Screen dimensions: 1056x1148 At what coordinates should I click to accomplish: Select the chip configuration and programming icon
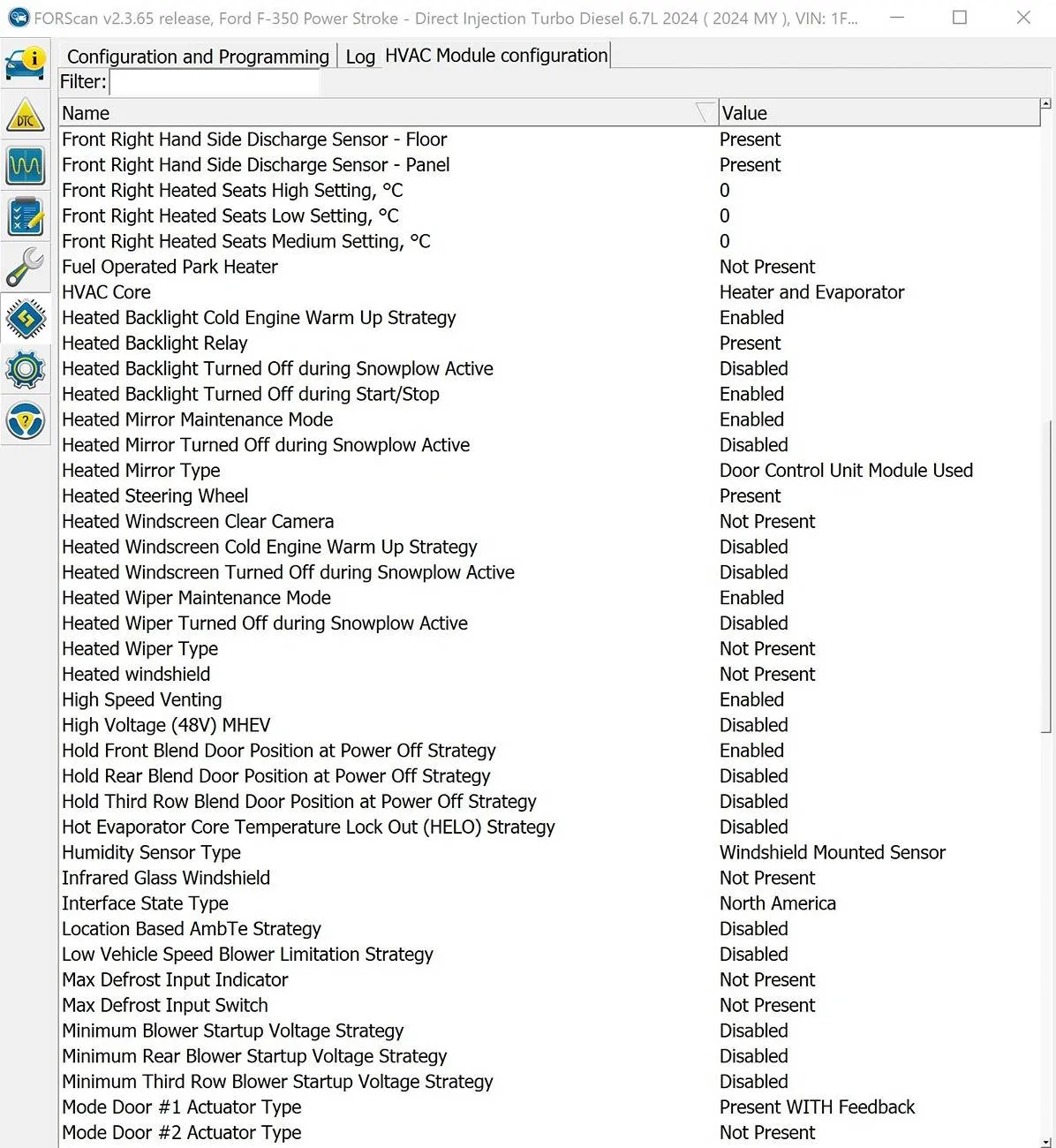pyautogui.click(x=26, y=318)
